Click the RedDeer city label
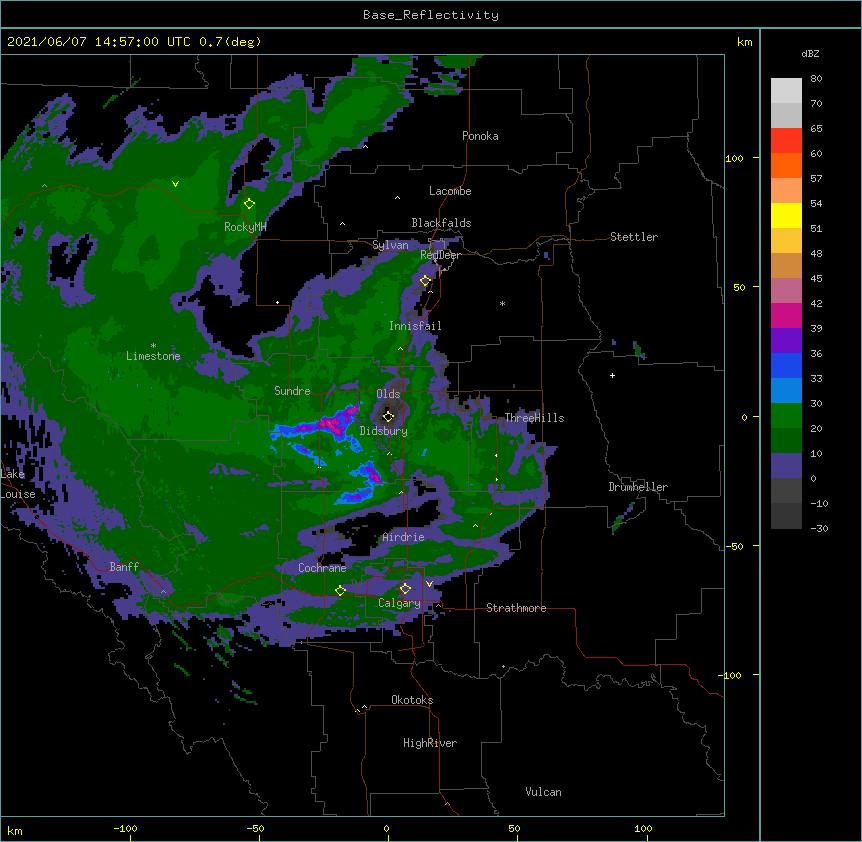 click(440, 255)
